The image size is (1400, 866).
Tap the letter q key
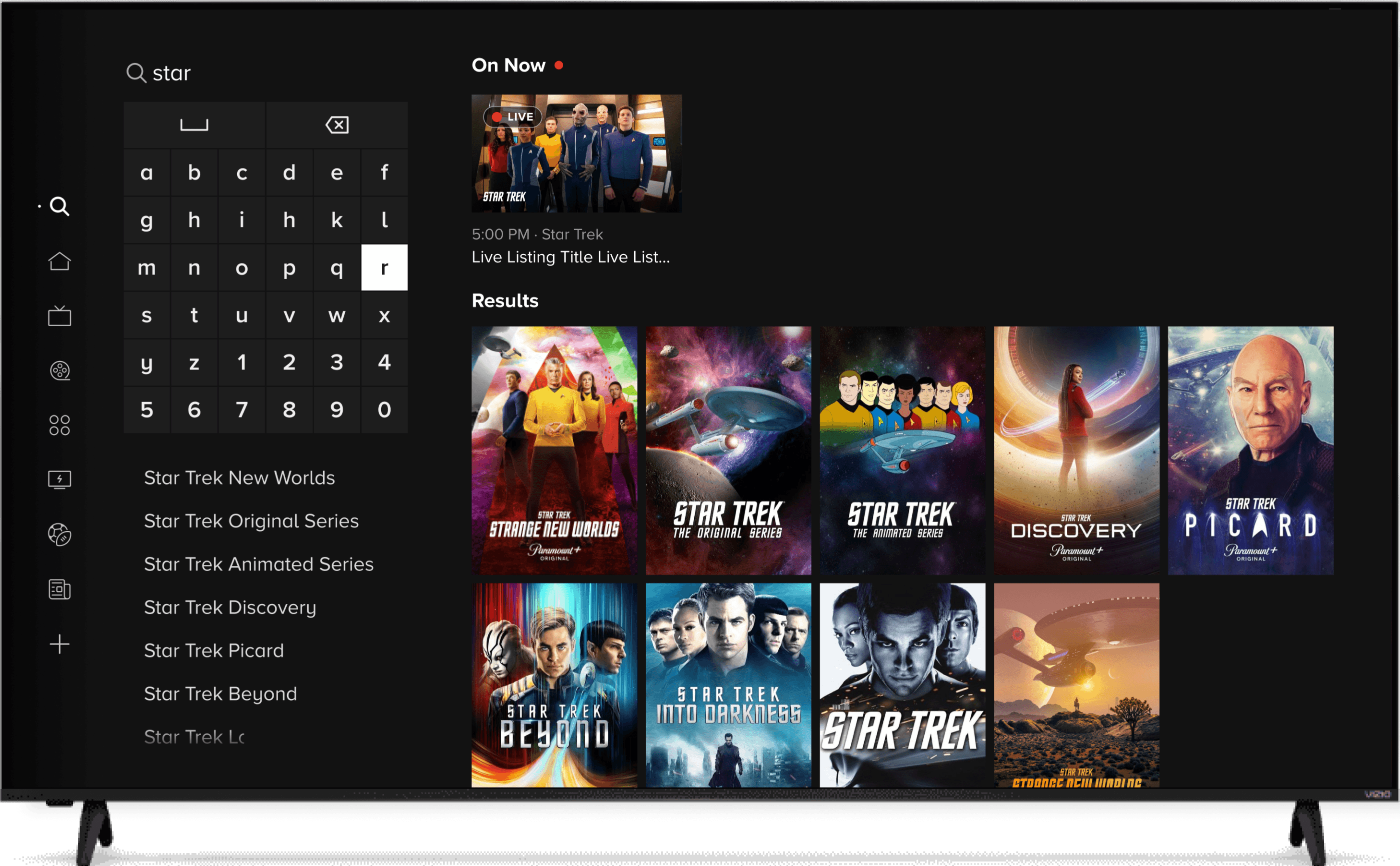[x=337, y=267]
